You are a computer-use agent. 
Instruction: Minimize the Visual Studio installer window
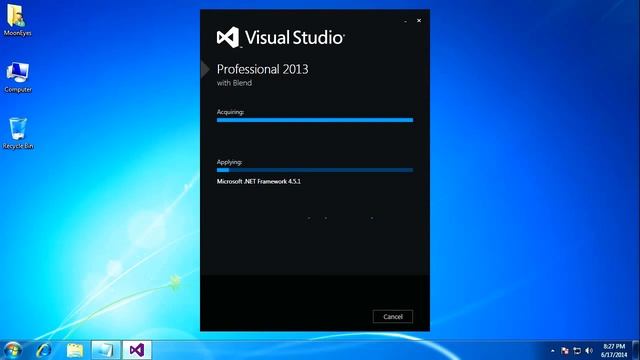pyautogui.click(x=405, y=21)
